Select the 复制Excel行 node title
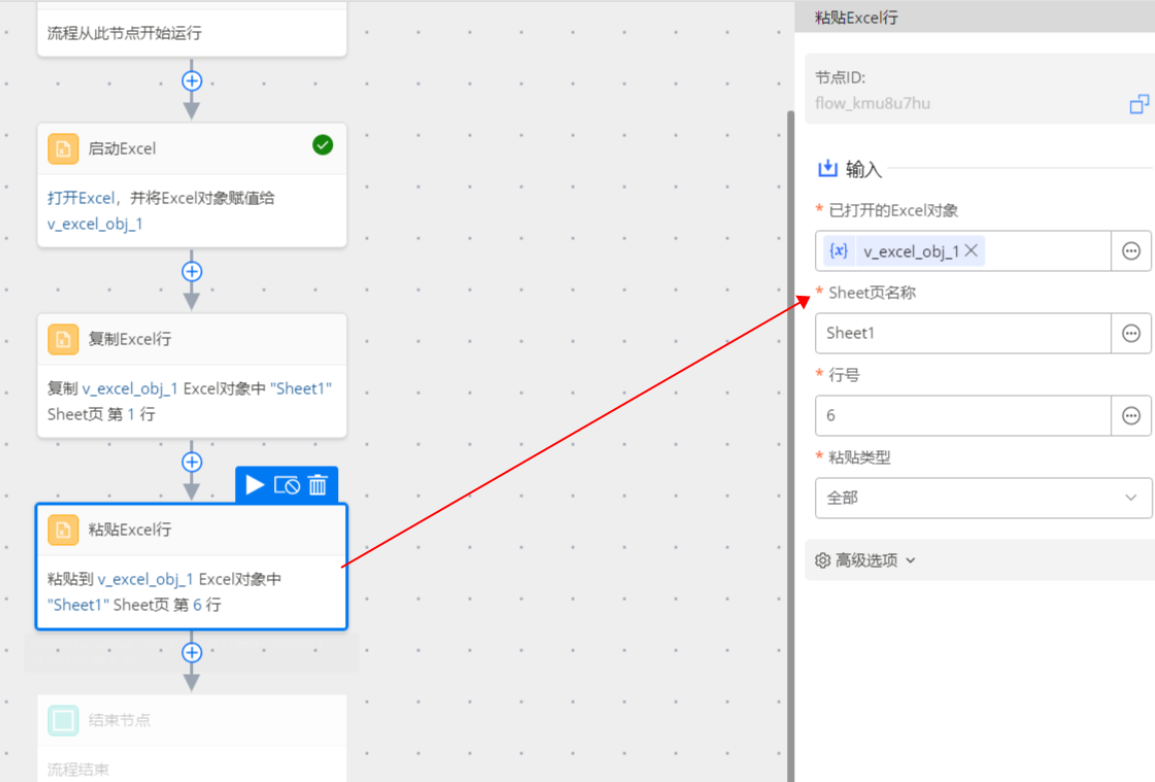This screenshot has height=782, width=1155. coord(130,339)
